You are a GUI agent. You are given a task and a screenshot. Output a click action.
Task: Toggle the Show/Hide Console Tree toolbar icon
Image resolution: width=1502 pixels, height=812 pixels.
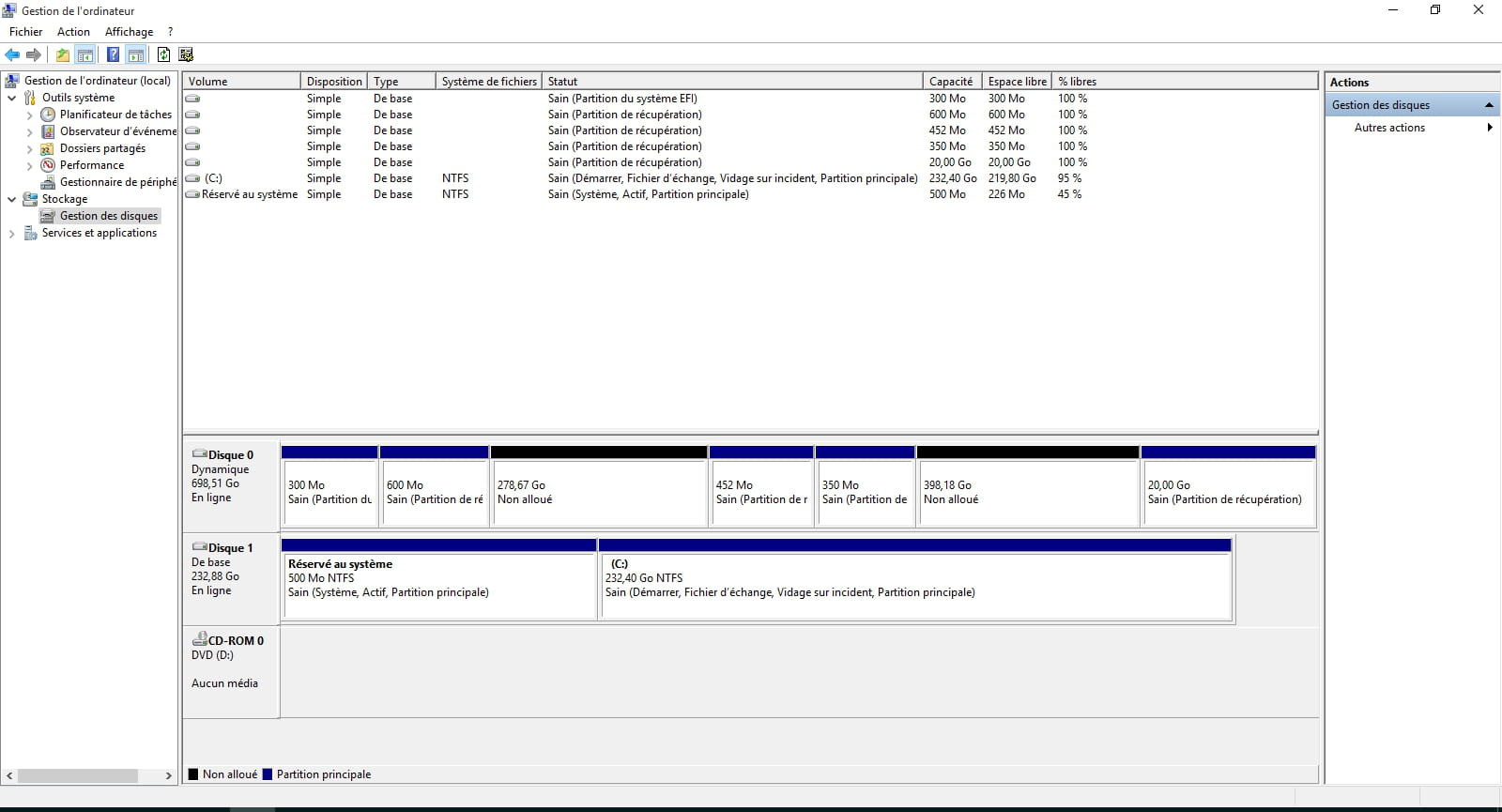coord(85,54)
